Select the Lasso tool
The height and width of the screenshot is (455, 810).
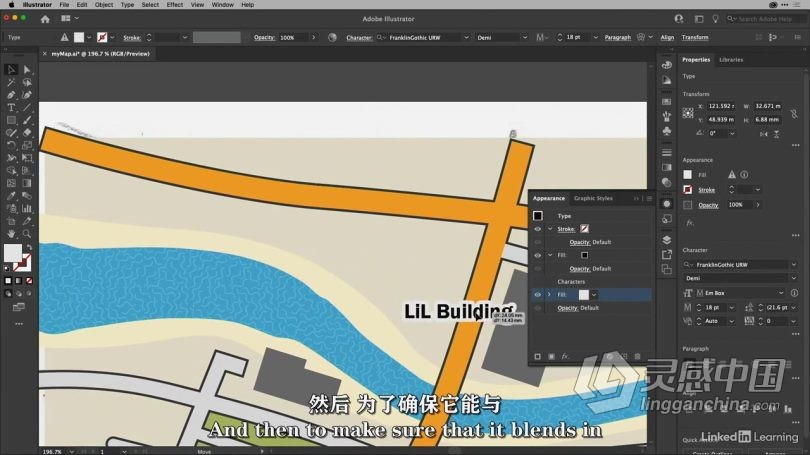pos(27,82)
